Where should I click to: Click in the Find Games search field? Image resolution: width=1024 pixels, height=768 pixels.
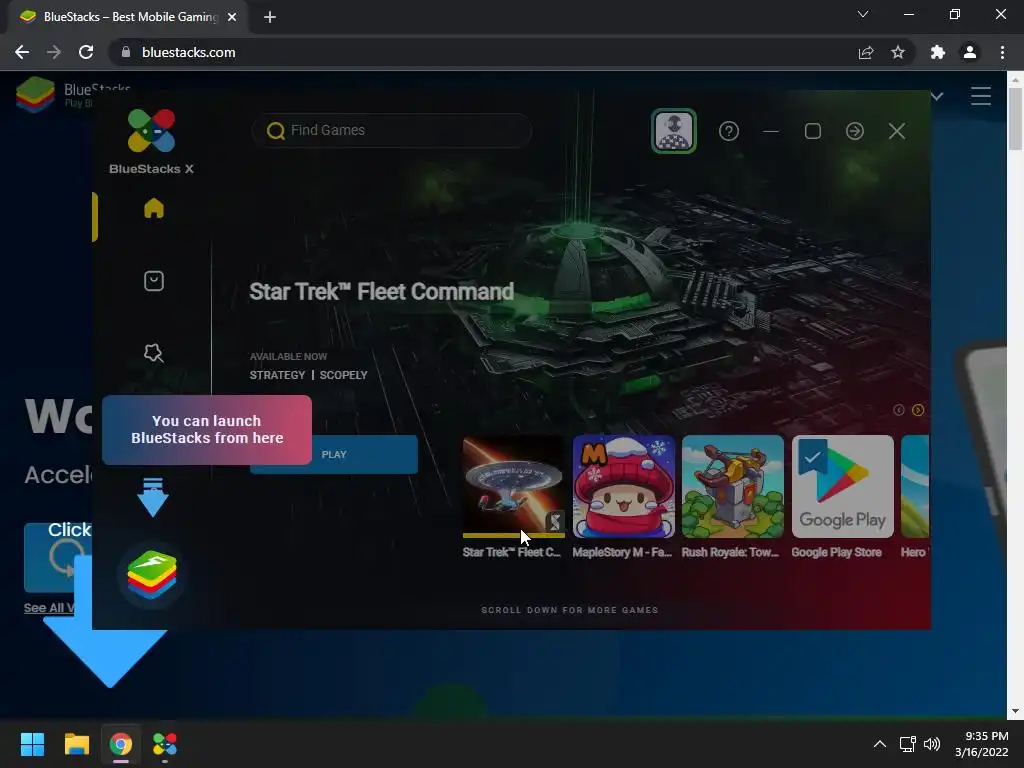(392, 131)
